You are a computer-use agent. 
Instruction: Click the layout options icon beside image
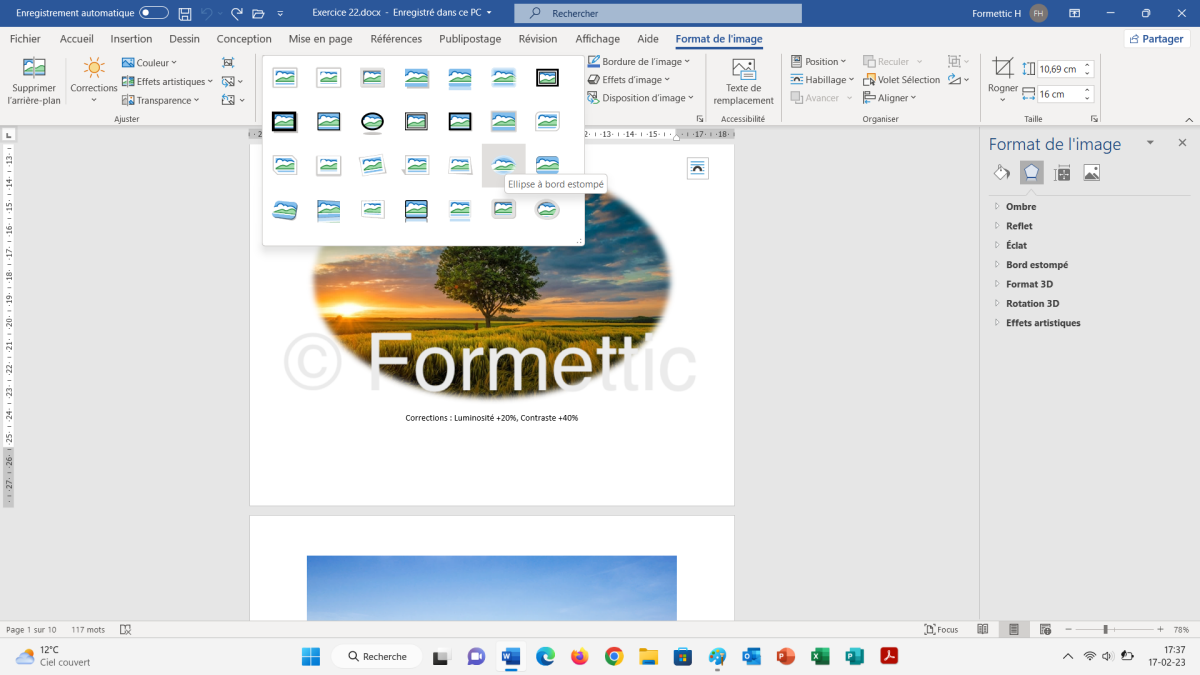pyautogui.click(x=698, y=168)
